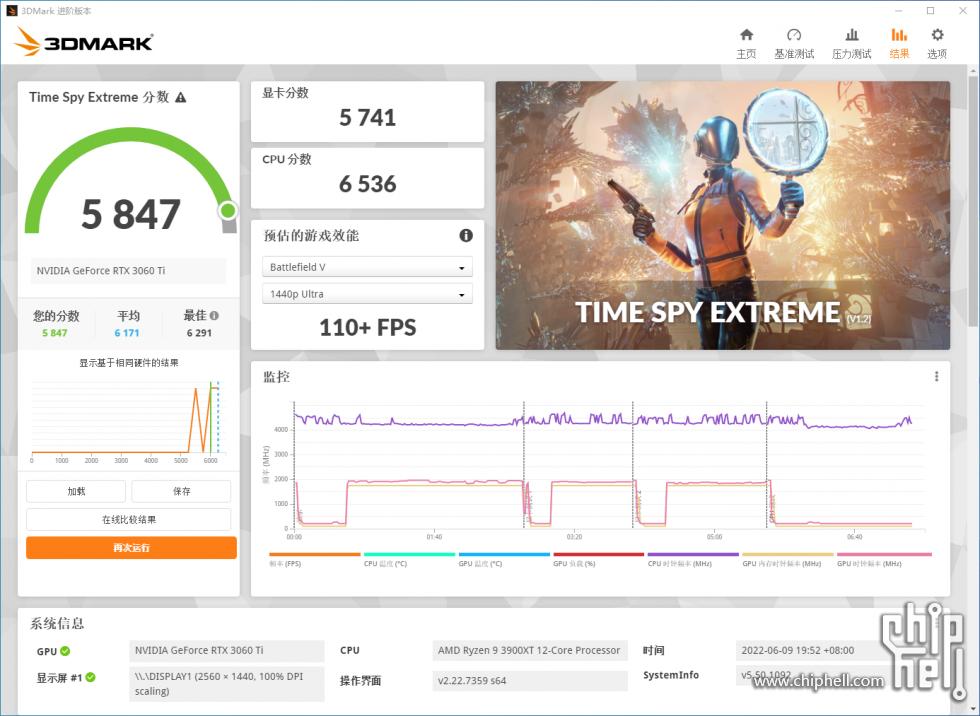Toggle the CPU 时钟频率 purple legend series
980x716 pixels.
693,559
